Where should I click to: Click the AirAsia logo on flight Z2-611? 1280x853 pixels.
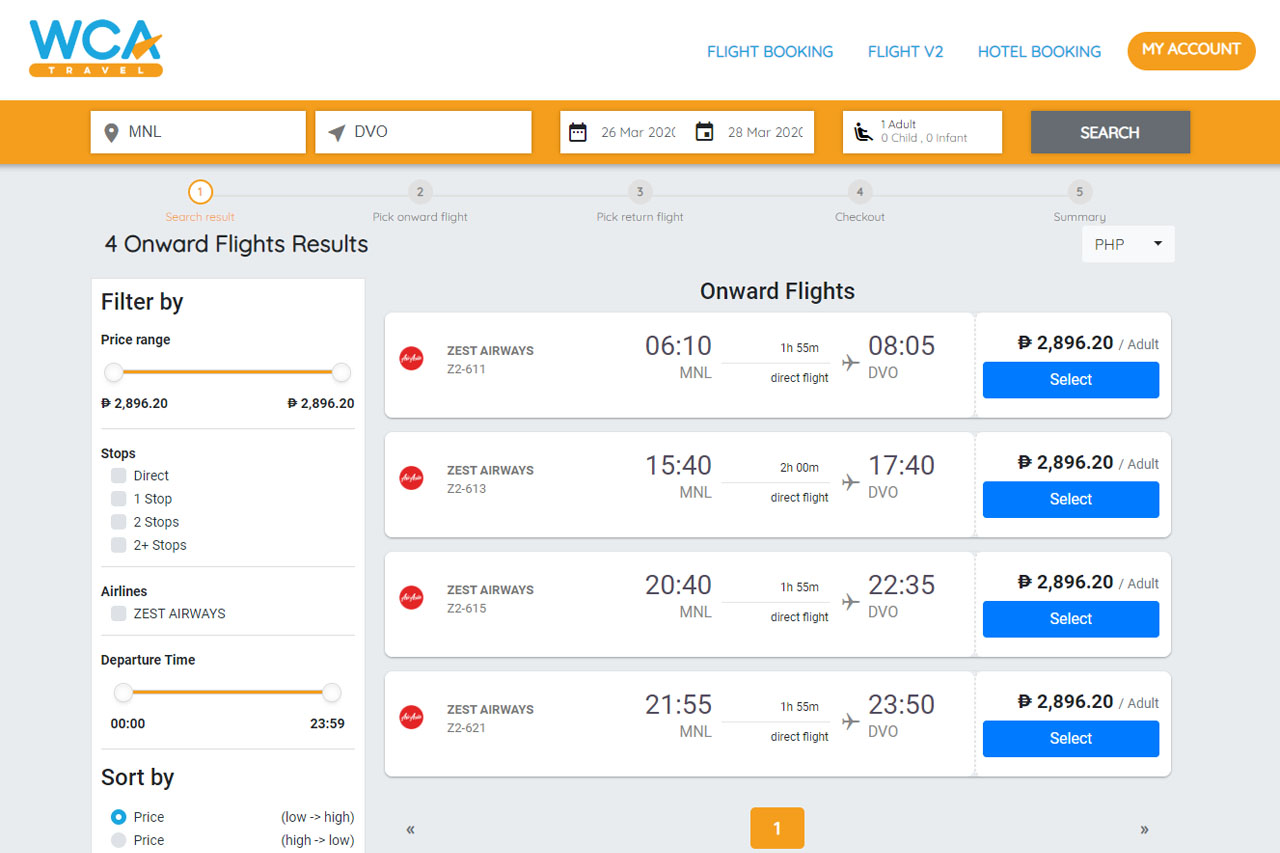pos(411,358)
